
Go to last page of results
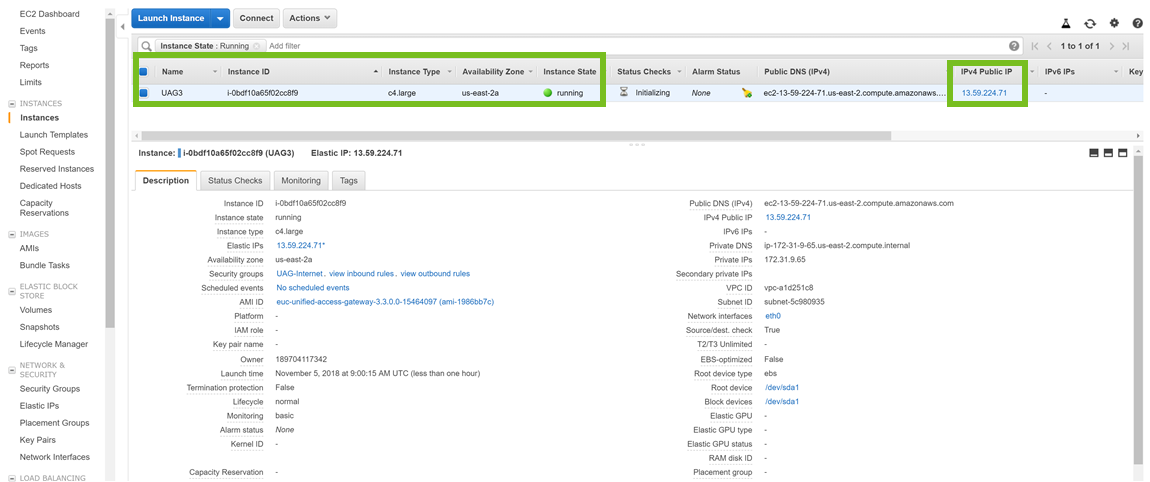point(1126,45)
